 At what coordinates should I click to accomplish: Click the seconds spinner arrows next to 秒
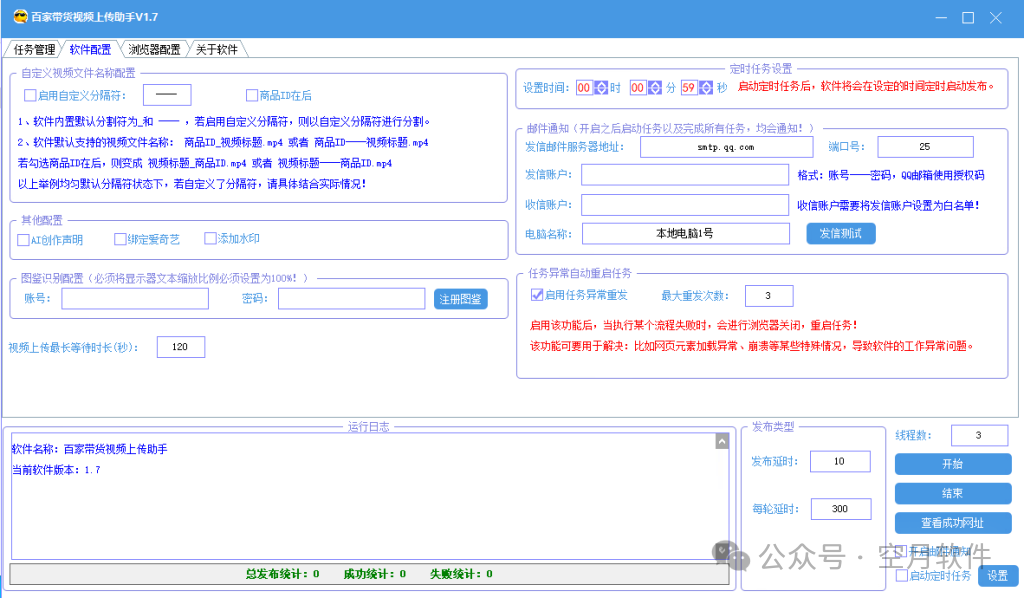point(706,87)
